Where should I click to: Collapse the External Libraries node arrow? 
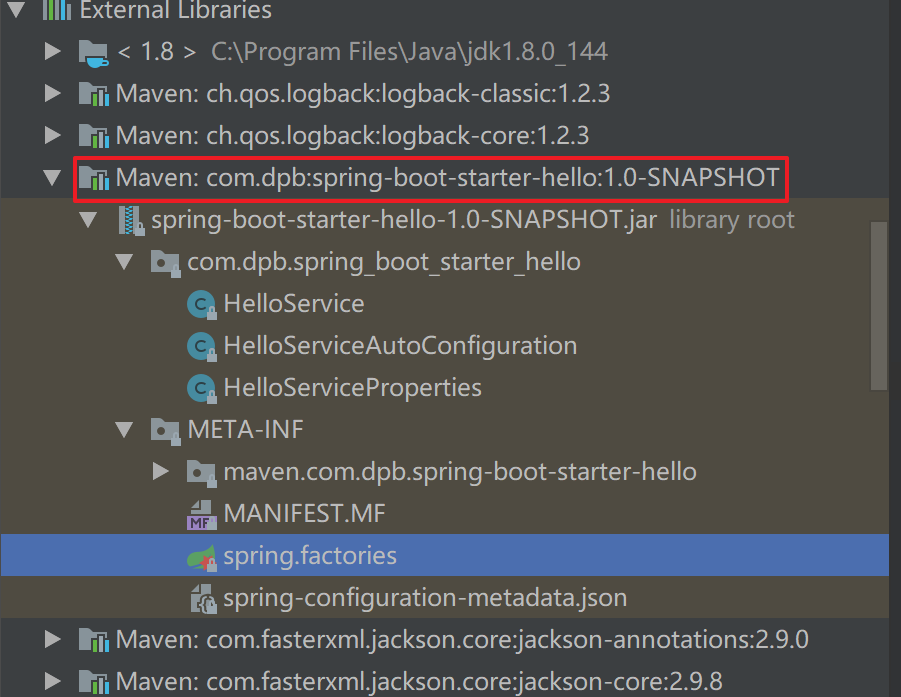coord(16,9)
